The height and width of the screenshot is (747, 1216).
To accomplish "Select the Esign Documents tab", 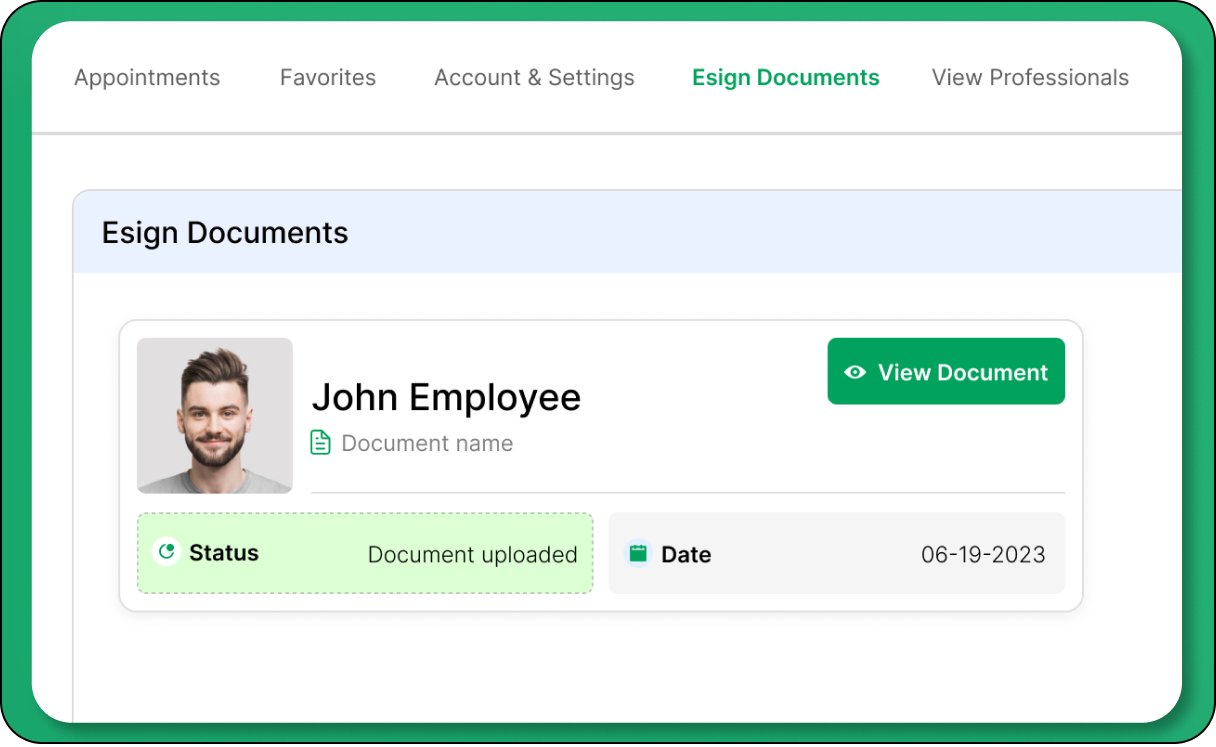I will click(785, 78).
